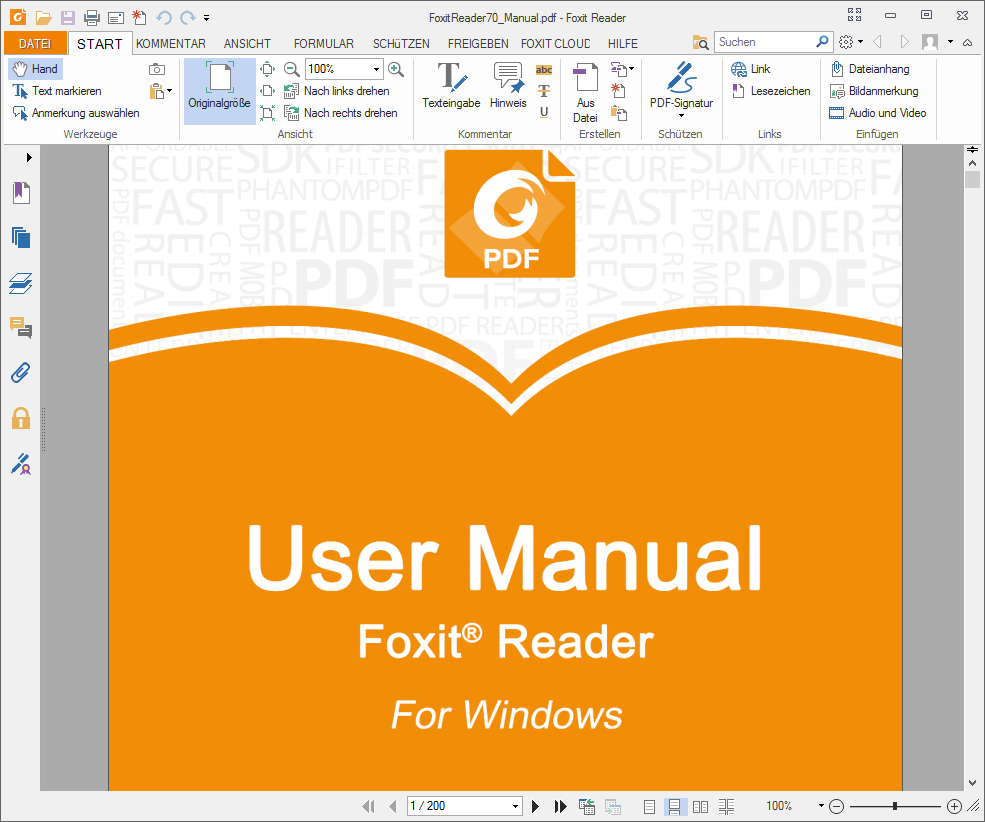Viewport: 985px width, 822px height.
Task: Open the user account dropdown arrow
Action: pos(950,42)
